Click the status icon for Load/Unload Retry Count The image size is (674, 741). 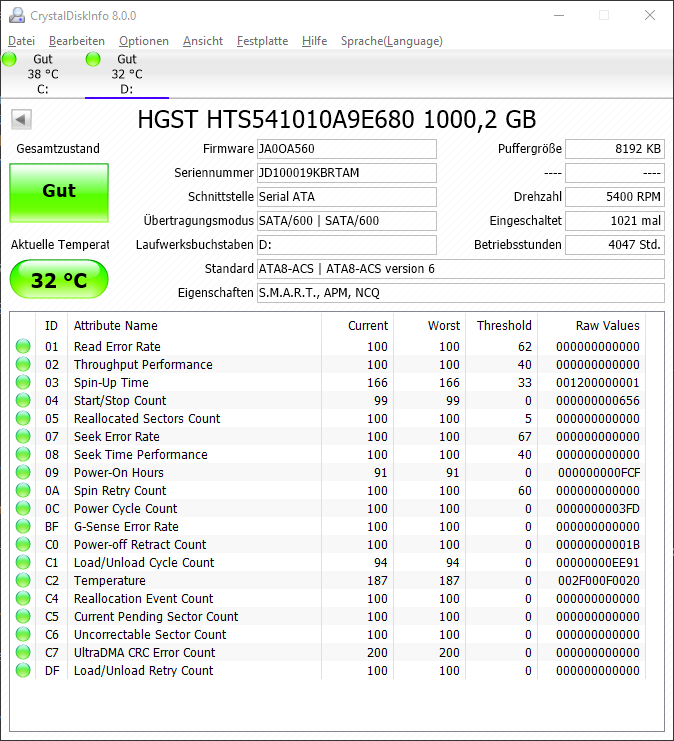point(23,670)
